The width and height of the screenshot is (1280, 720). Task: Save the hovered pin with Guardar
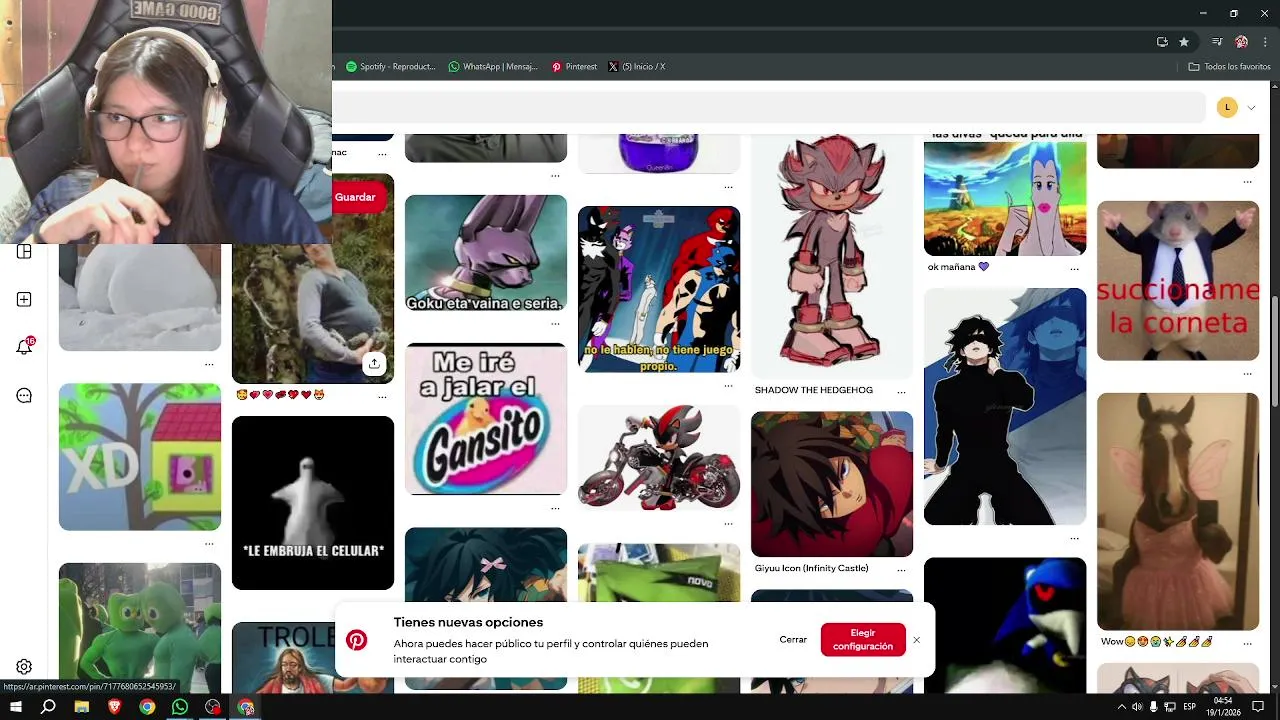click(x=358, y=197)
